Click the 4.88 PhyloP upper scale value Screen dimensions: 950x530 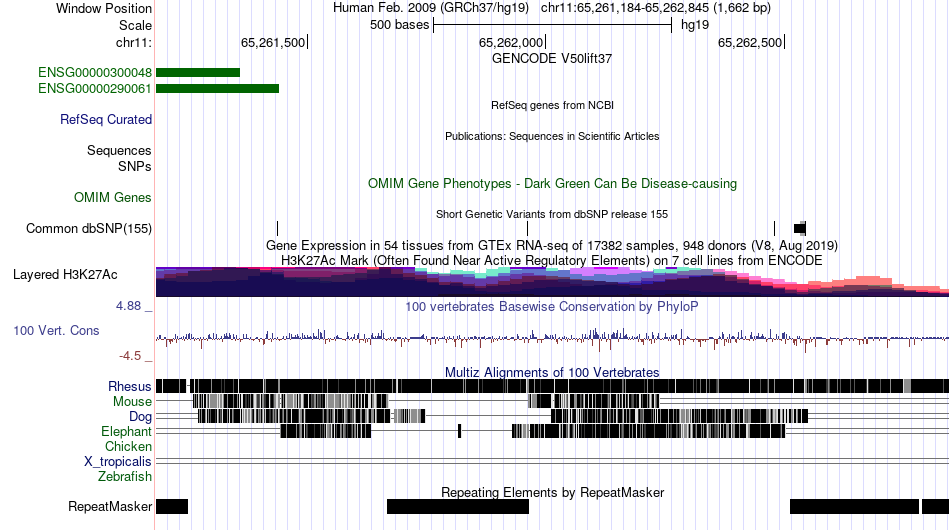128,306
